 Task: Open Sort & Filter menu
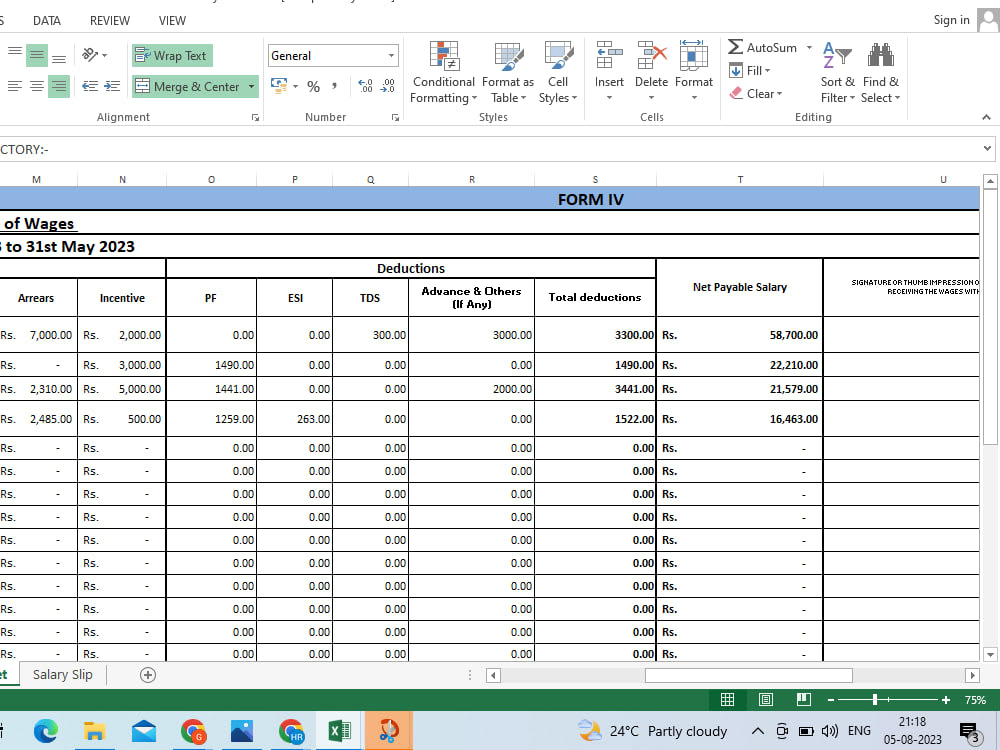coord(837,72)
